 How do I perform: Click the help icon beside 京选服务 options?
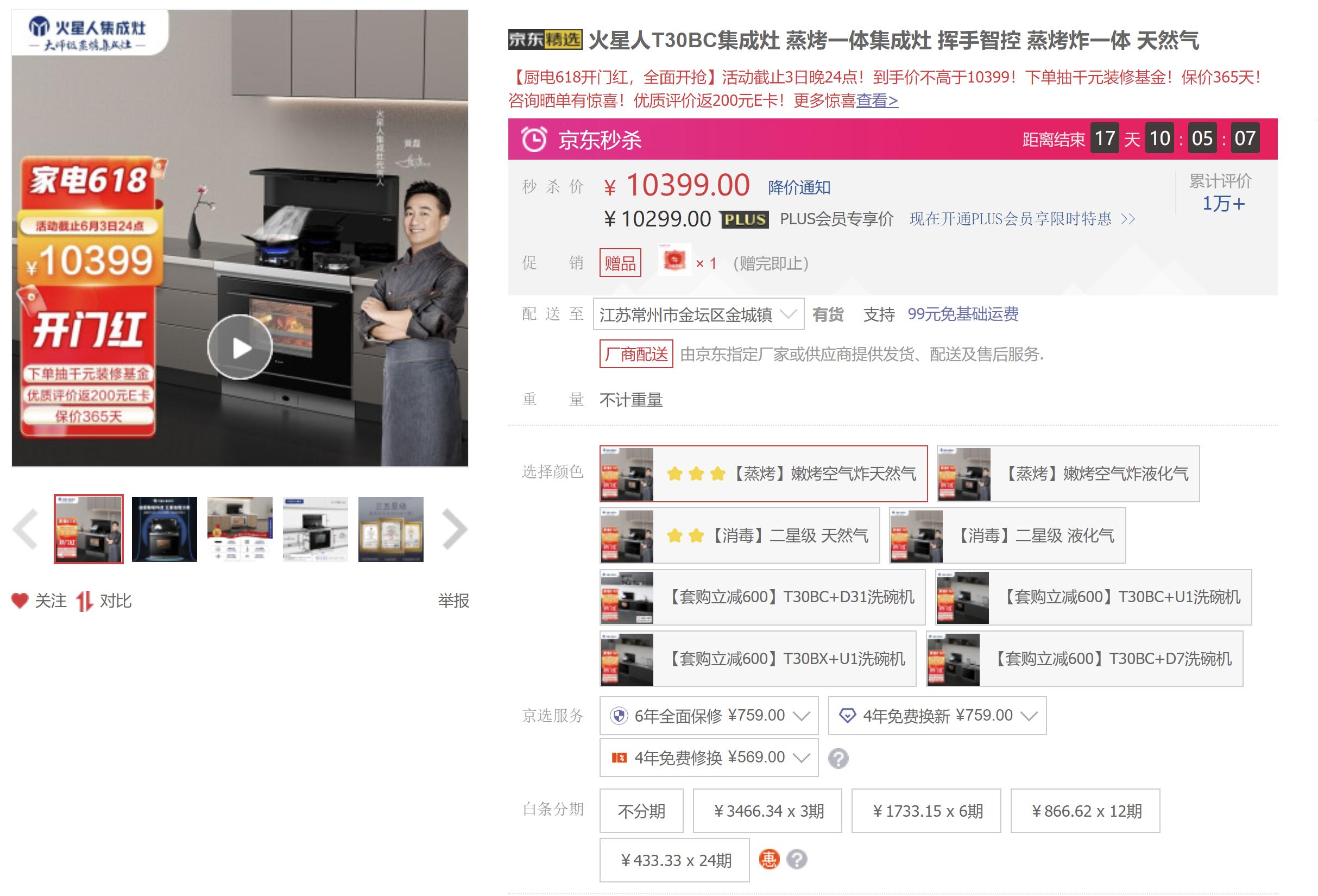pyautogui.click(x=838, y=758)
